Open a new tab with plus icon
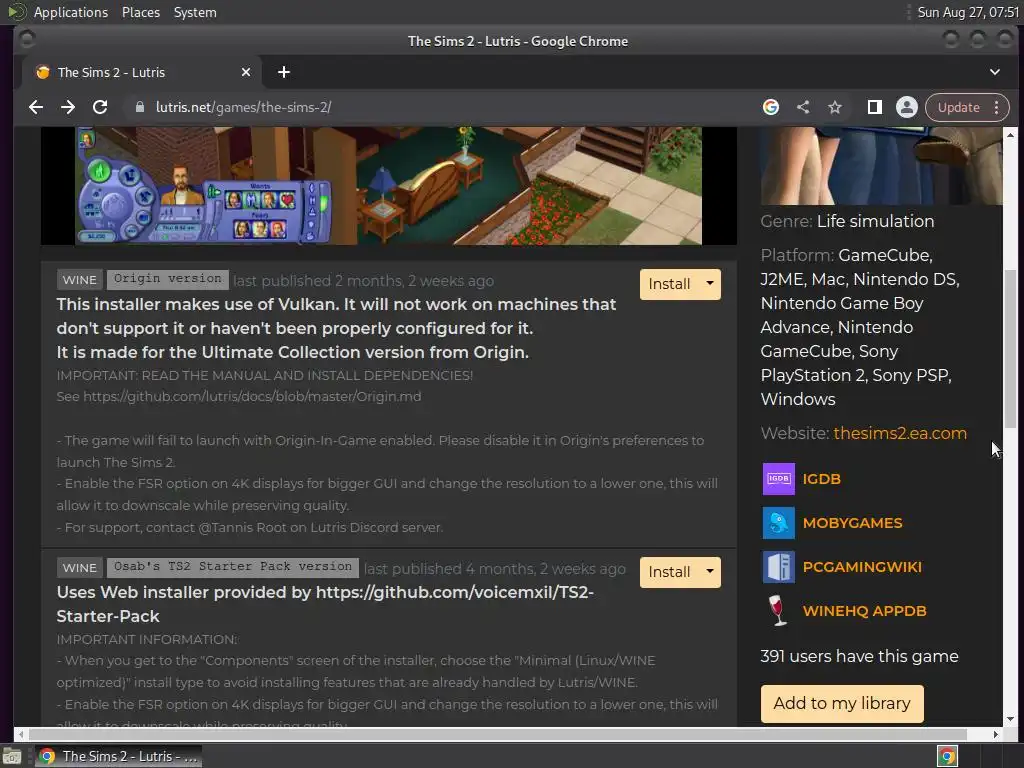Screen dimensions: 1024x768 tap(283, 72)
